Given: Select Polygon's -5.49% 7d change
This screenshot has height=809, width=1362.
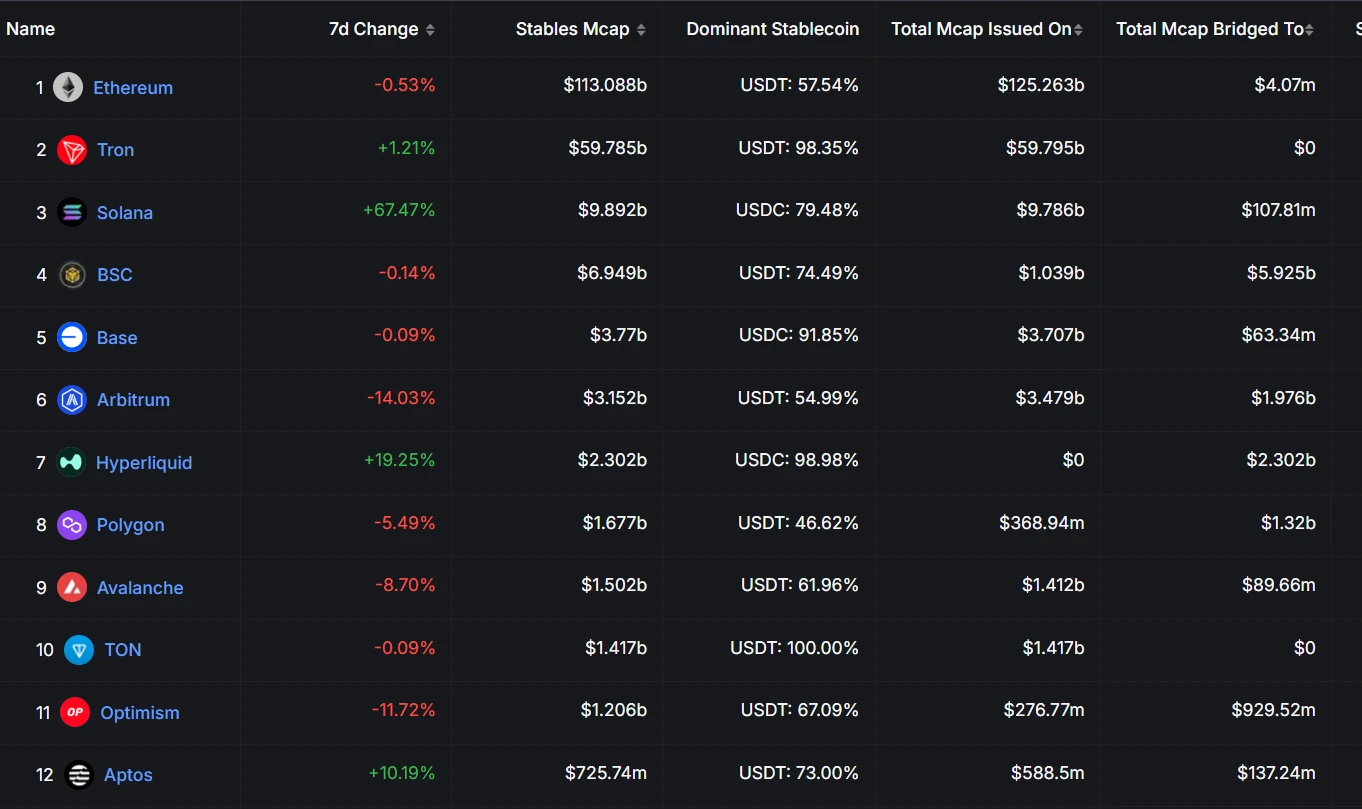Looking at the screenshot, I should 404,523.
